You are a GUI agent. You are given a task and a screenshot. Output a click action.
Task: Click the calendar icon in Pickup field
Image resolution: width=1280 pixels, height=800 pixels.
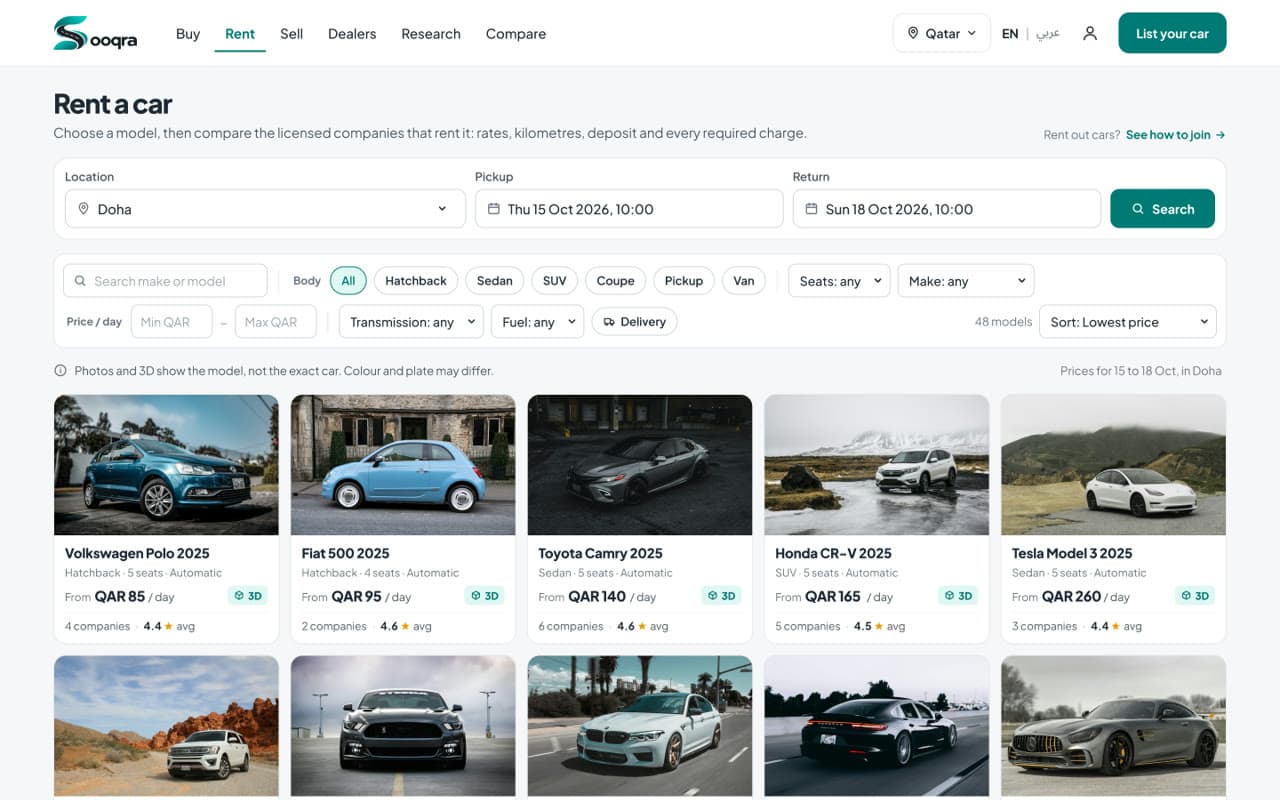coord(494,209)
